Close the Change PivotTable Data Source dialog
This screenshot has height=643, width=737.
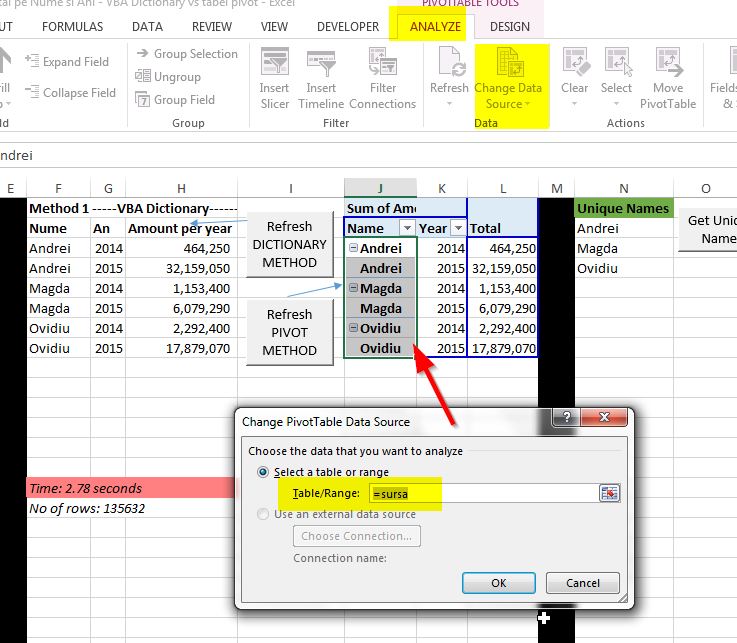pyautogui.click(x=604, y=416)
